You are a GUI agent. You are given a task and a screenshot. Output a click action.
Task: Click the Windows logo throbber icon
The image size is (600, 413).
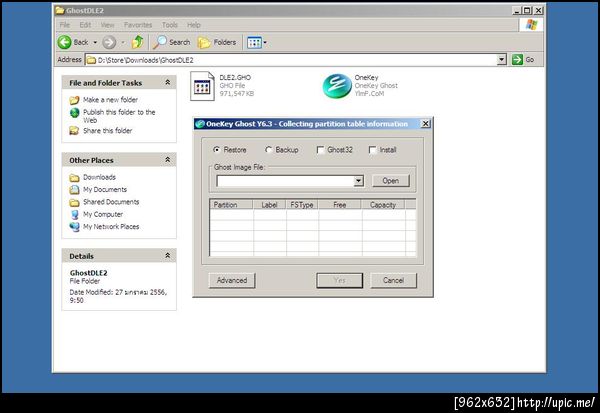pos(531,25)
